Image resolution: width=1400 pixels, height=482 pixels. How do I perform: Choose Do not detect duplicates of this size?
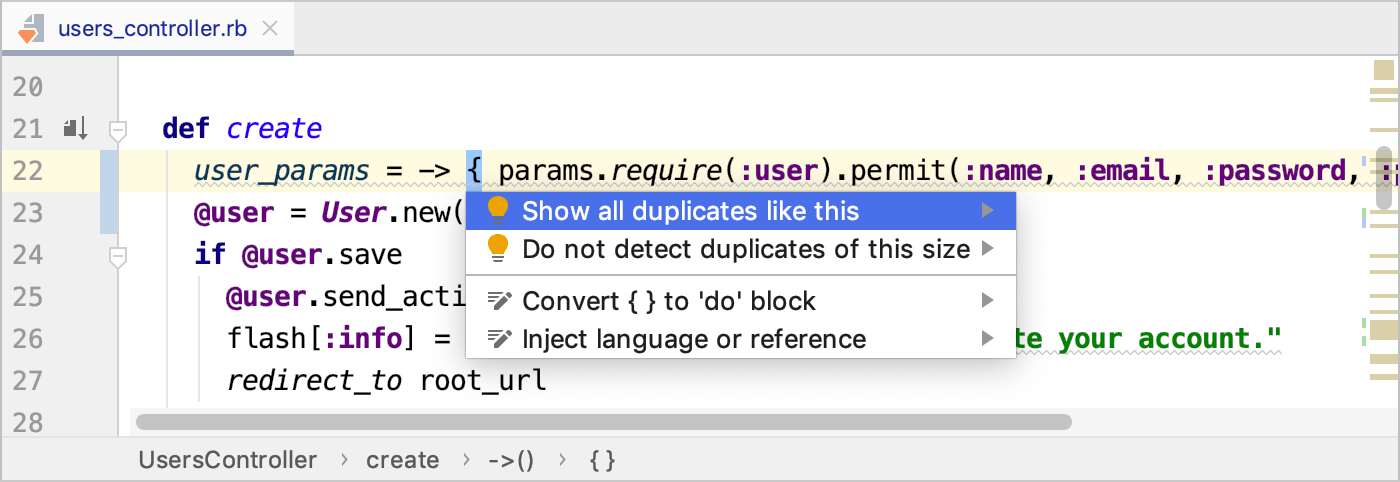(x=741, y=249)
